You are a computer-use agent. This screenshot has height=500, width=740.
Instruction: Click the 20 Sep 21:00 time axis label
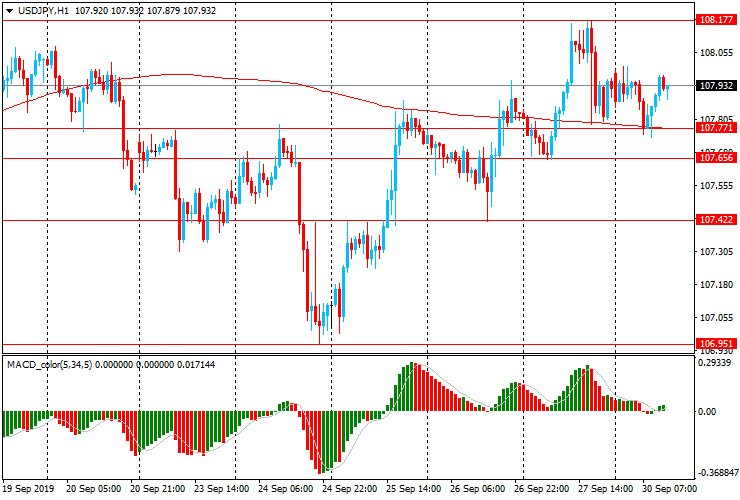pyautogui.click(x=156, y=490)
